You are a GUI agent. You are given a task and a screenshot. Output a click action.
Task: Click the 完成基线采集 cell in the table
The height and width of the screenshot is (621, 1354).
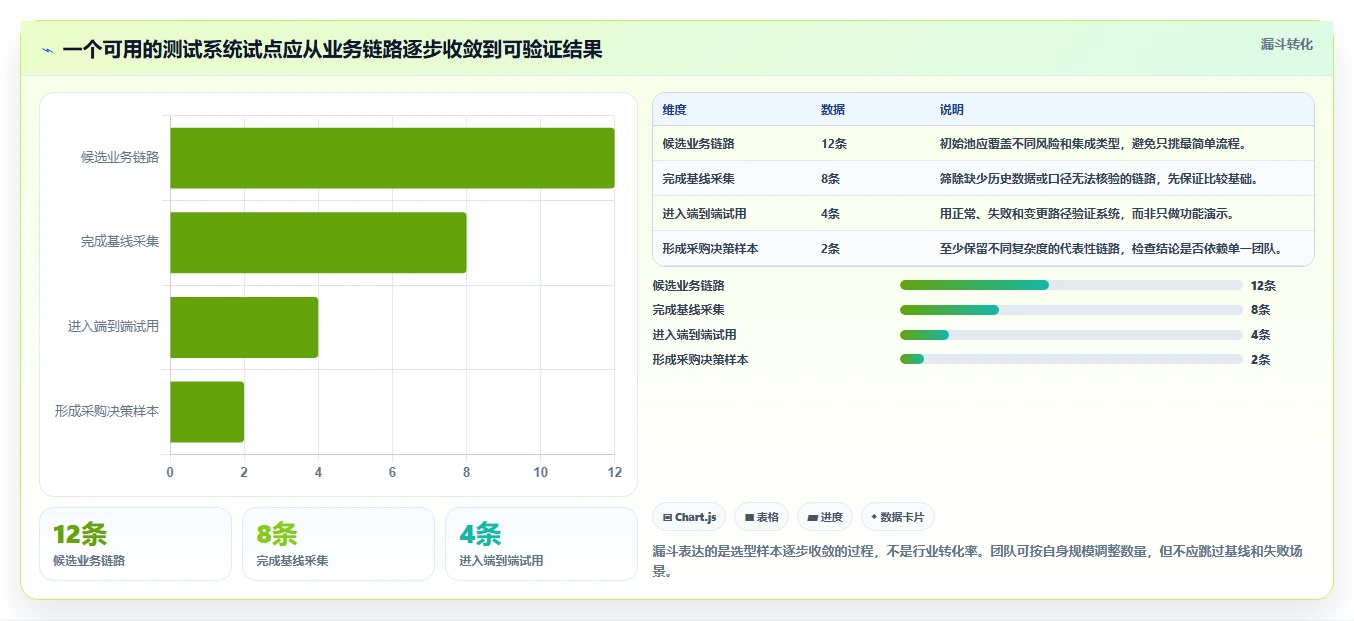coord(699,179)
